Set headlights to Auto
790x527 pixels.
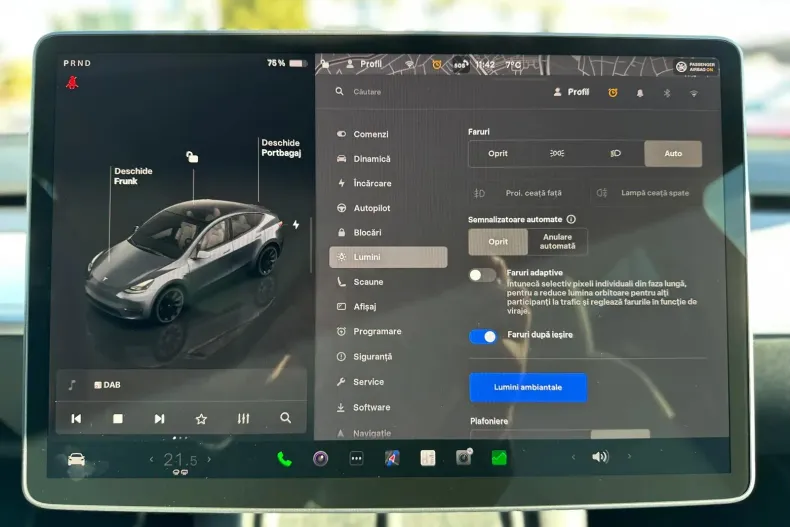coord(673,154)
